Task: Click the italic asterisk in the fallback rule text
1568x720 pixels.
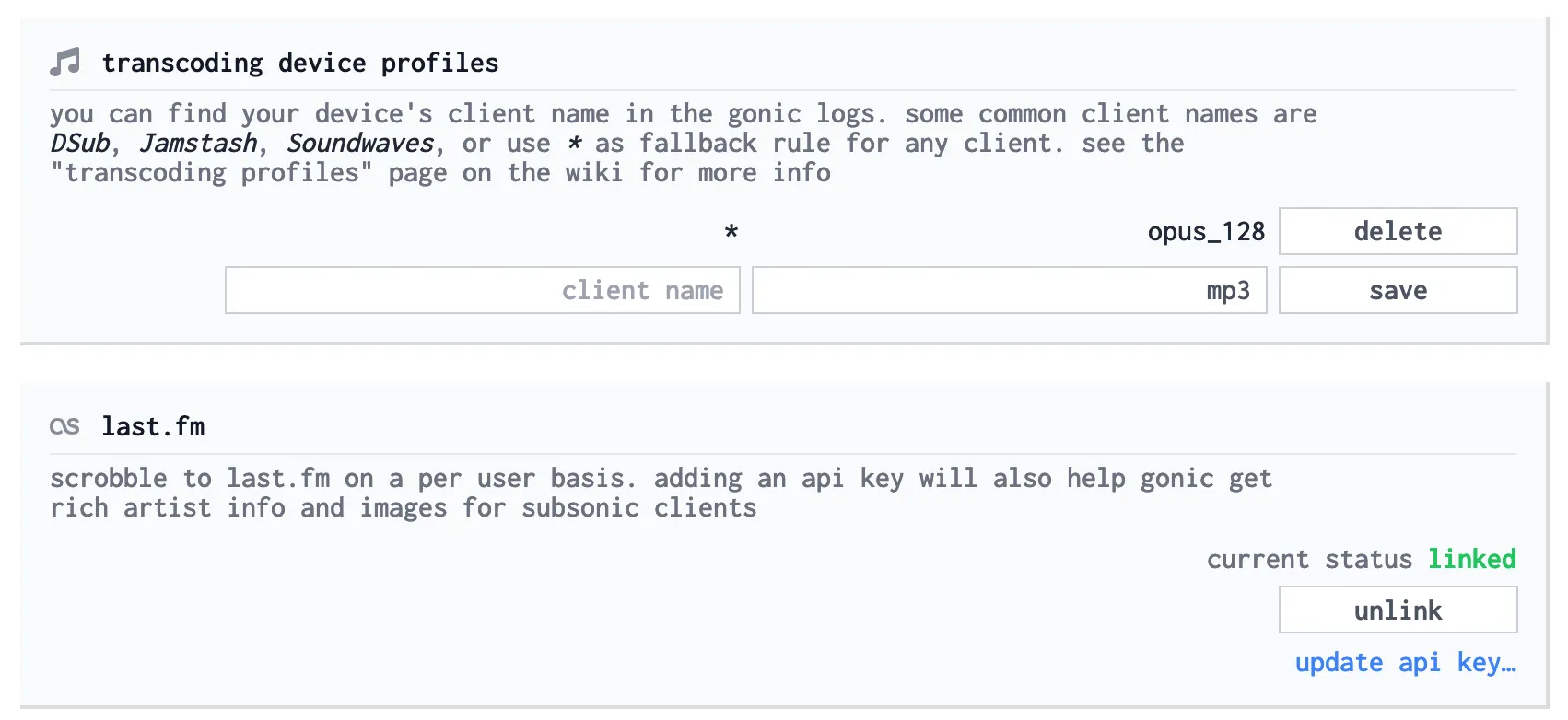Action: pos(575,143)
